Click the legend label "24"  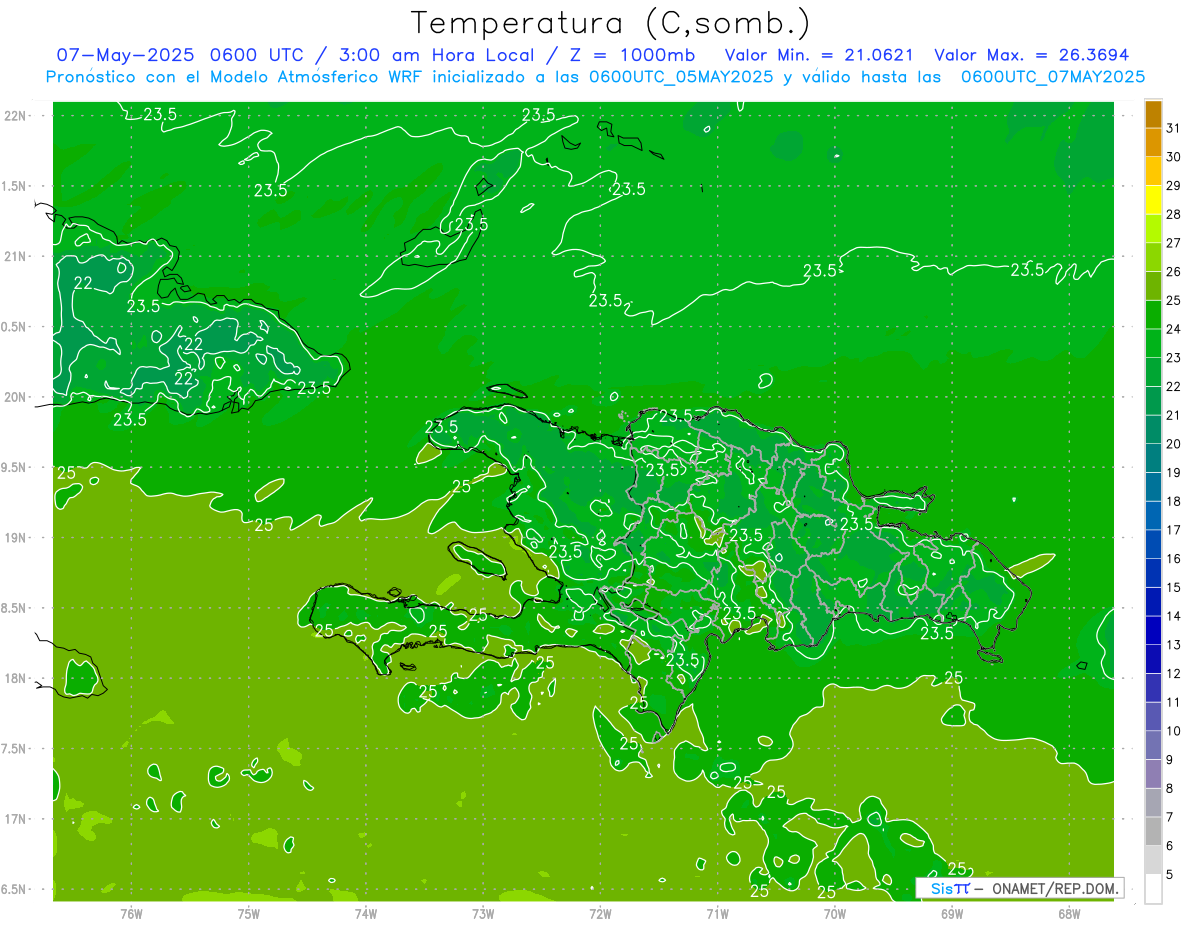[1173, 329]
